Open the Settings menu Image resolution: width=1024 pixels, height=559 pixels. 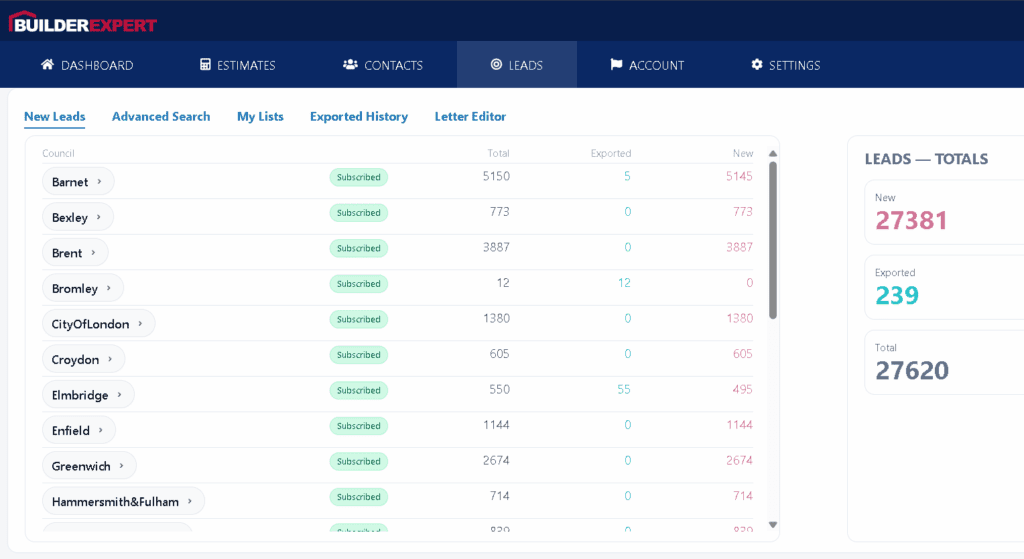pyautogui.click(x=786, y=65)
